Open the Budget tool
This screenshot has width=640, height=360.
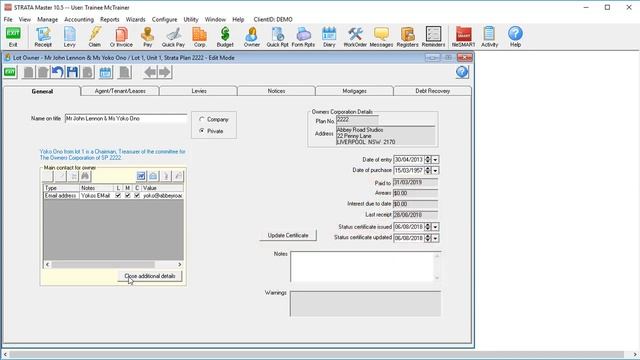point(225,37)
